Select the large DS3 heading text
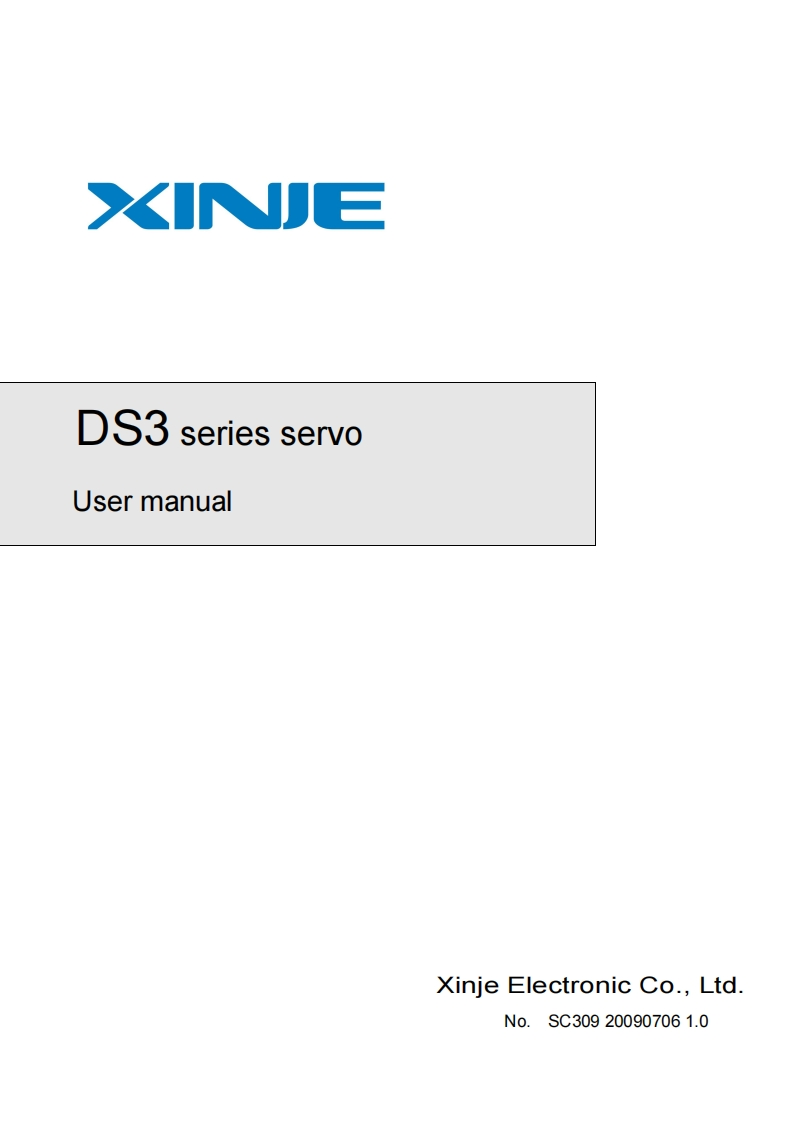 coord(122,429)
